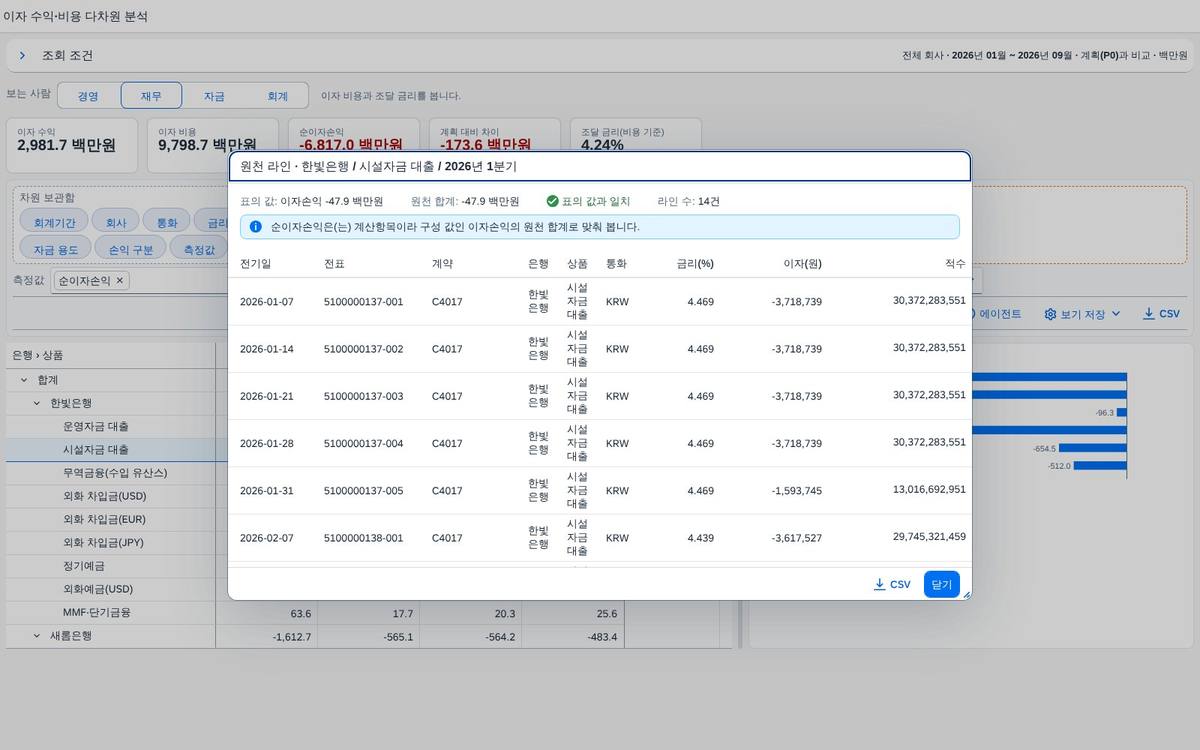Open the 보기 저장 dropdown
This screenshot has width=1200, height=750.
point(1083,314)
